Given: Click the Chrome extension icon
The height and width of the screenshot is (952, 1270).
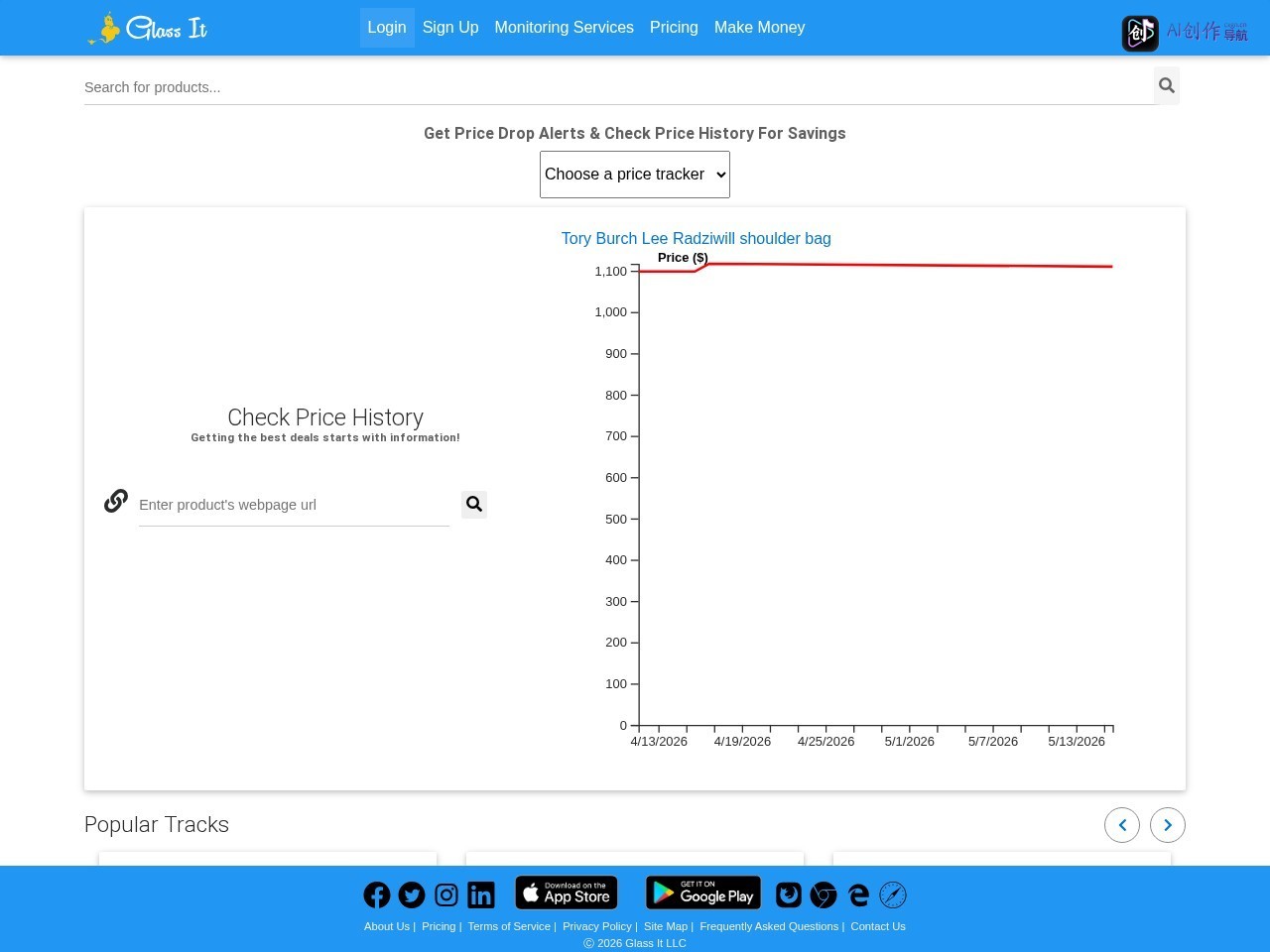Looking at the screenshot, I should point(824,895).
